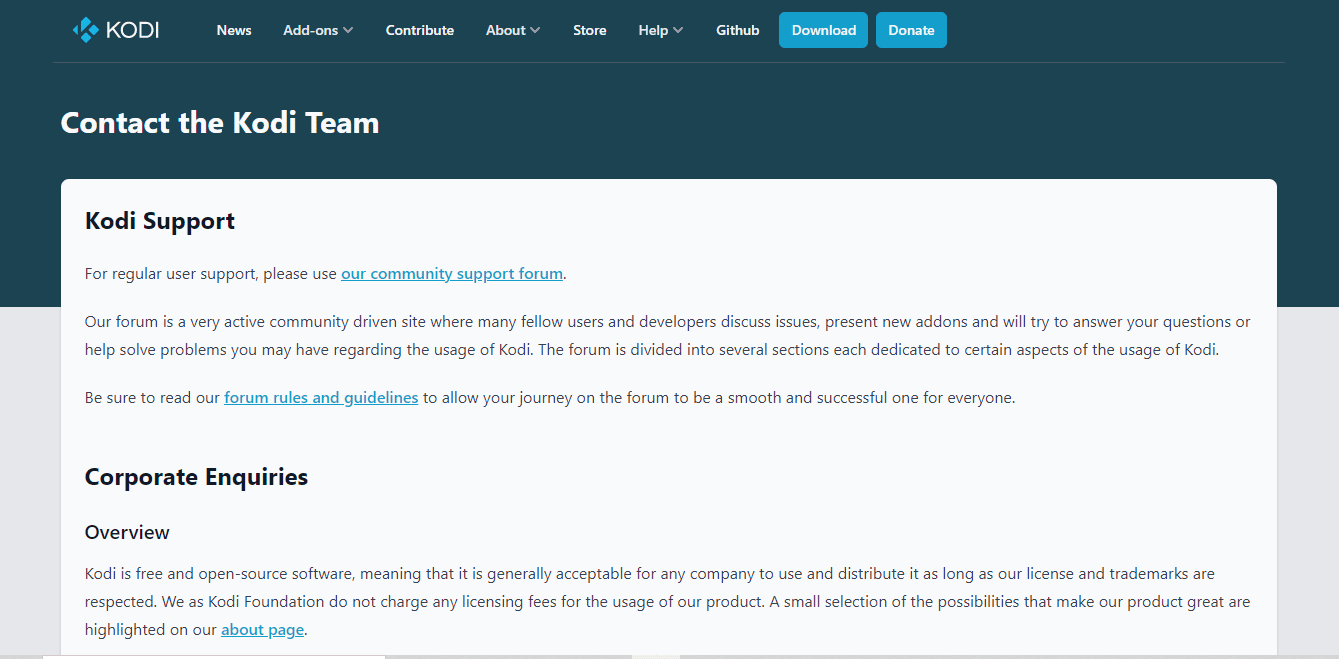Click the Corporate Enquiries heading

coord(196,477)
